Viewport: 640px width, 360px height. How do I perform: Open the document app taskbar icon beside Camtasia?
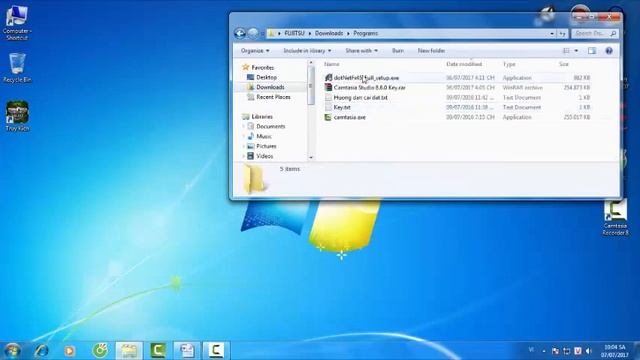[x=187, y=350]
